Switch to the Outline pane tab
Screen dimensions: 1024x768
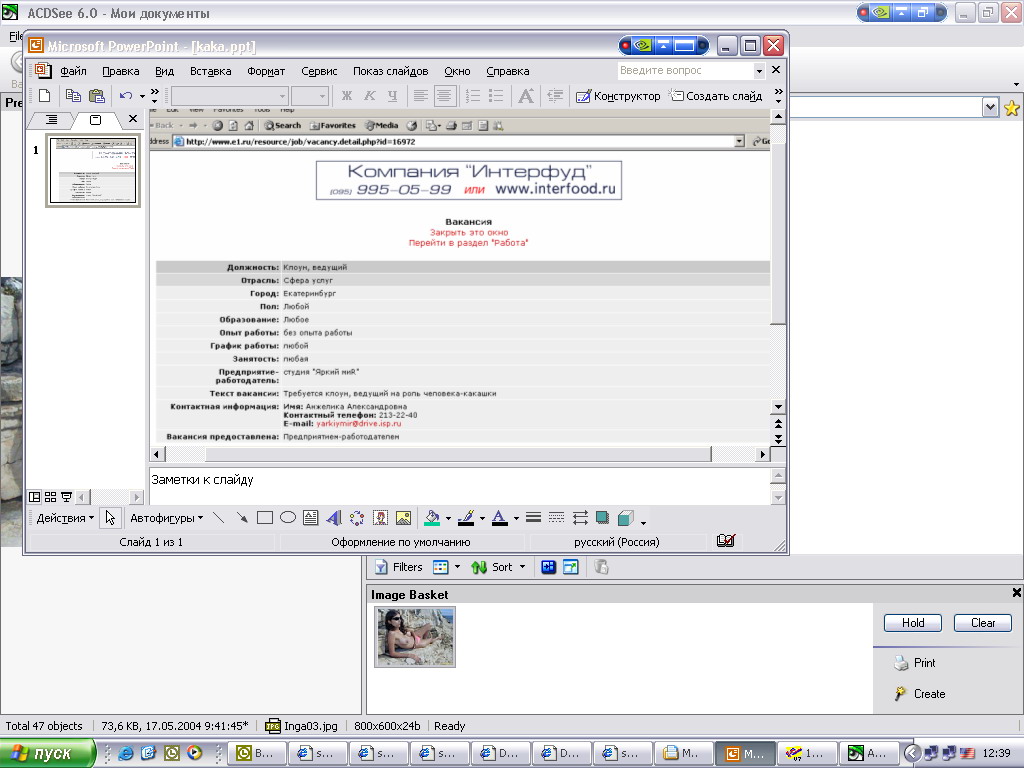tap(52, 120)
